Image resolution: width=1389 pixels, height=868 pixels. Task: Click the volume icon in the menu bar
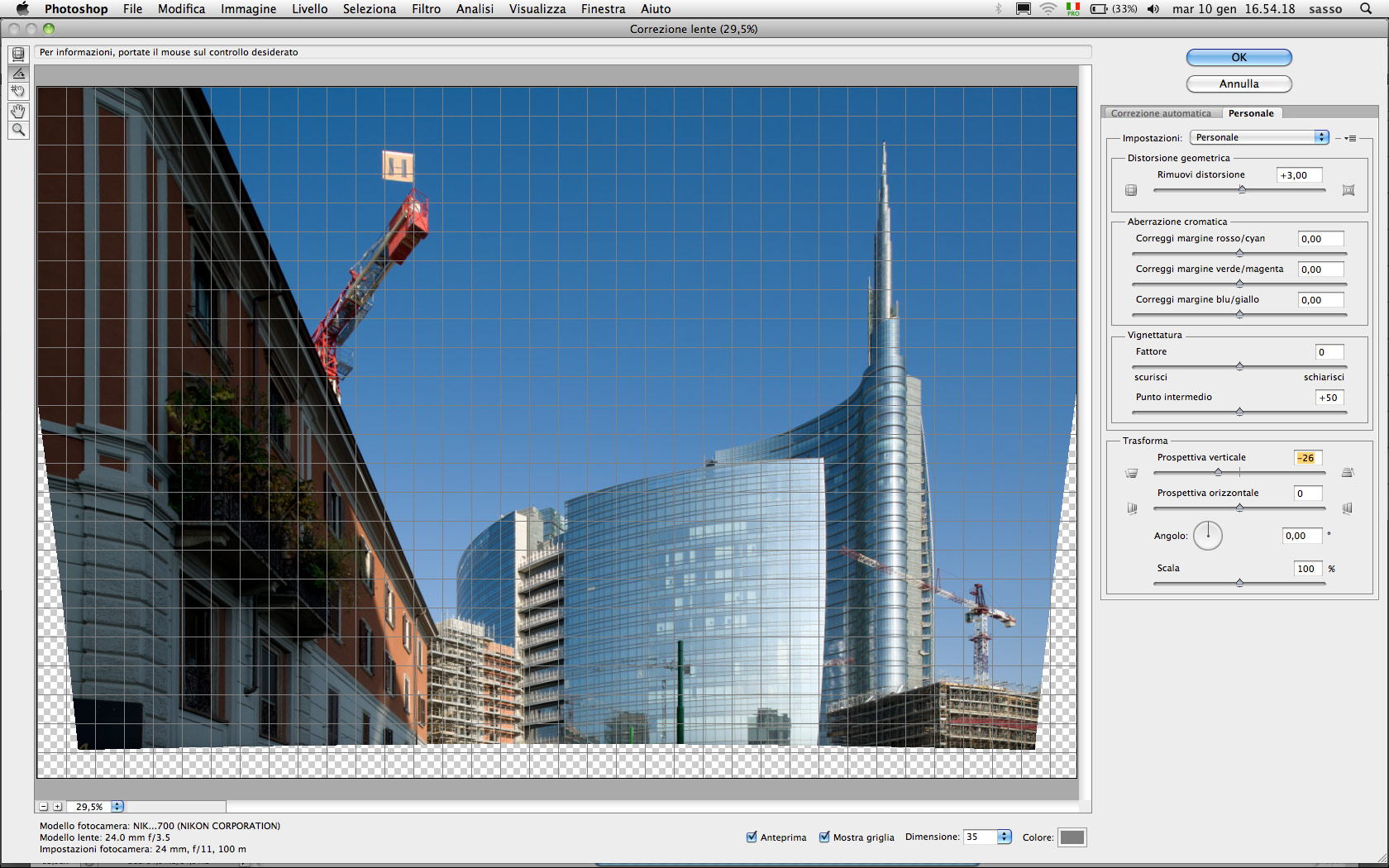coord(1153,9)
